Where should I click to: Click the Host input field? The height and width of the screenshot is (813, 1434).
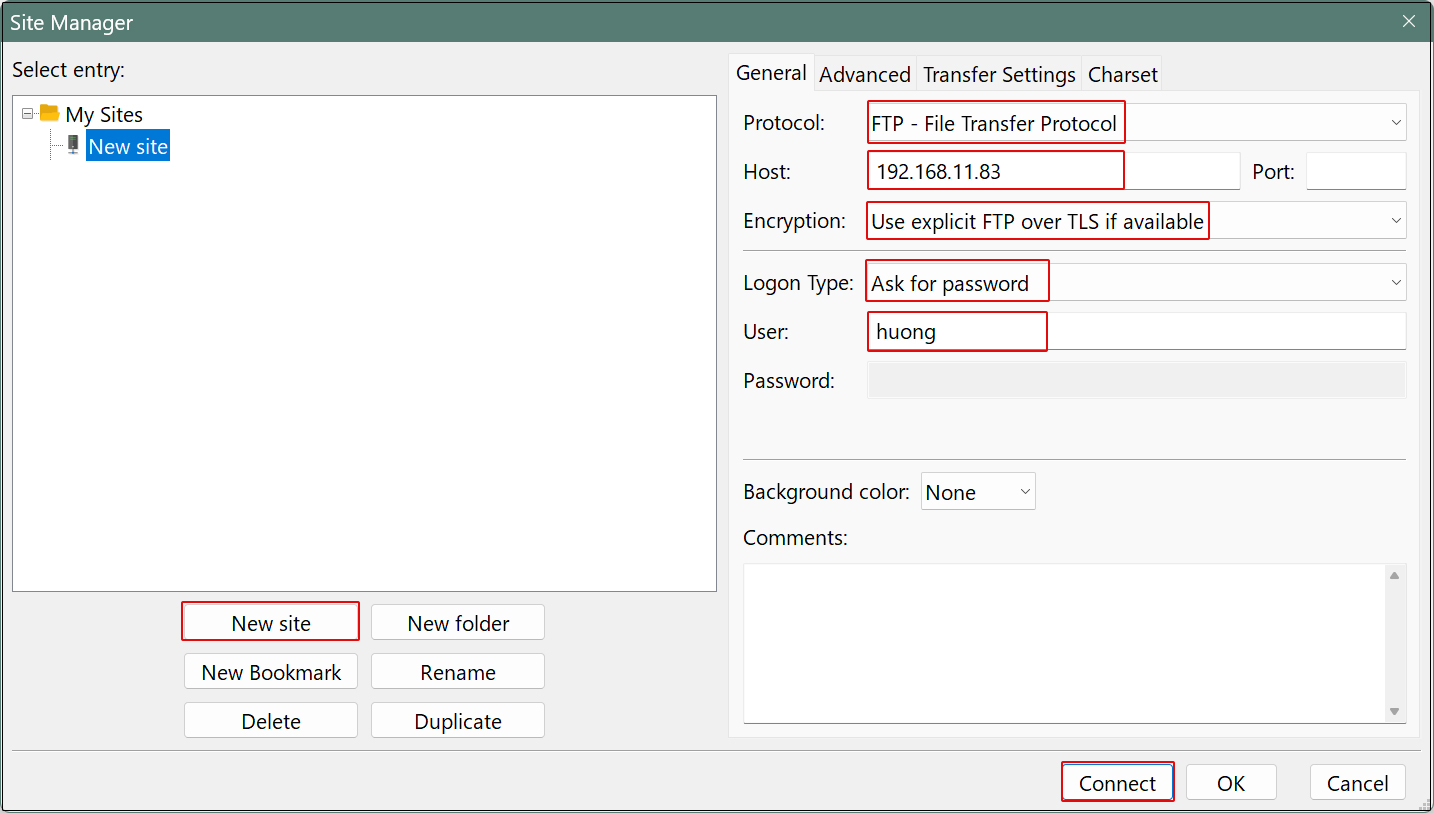pos(1053,171)
